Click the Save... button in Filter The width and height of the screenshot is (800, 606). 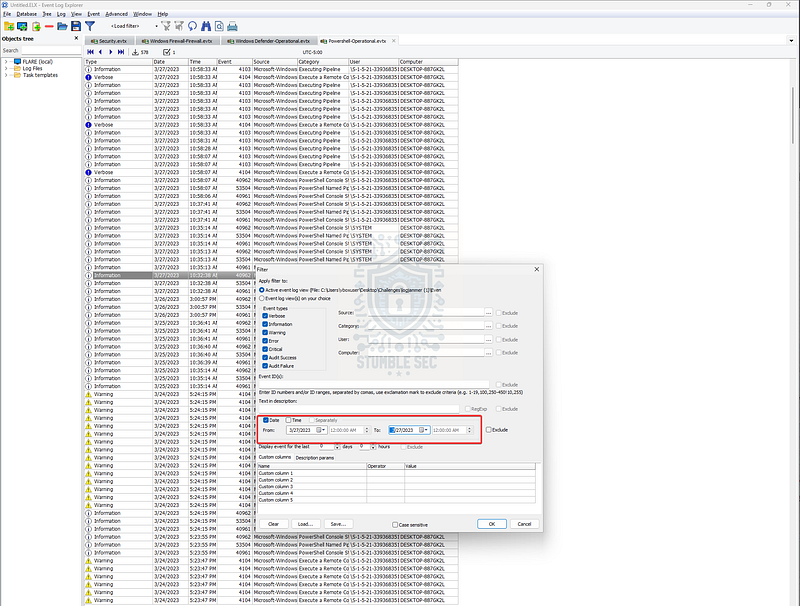(338, 524)
